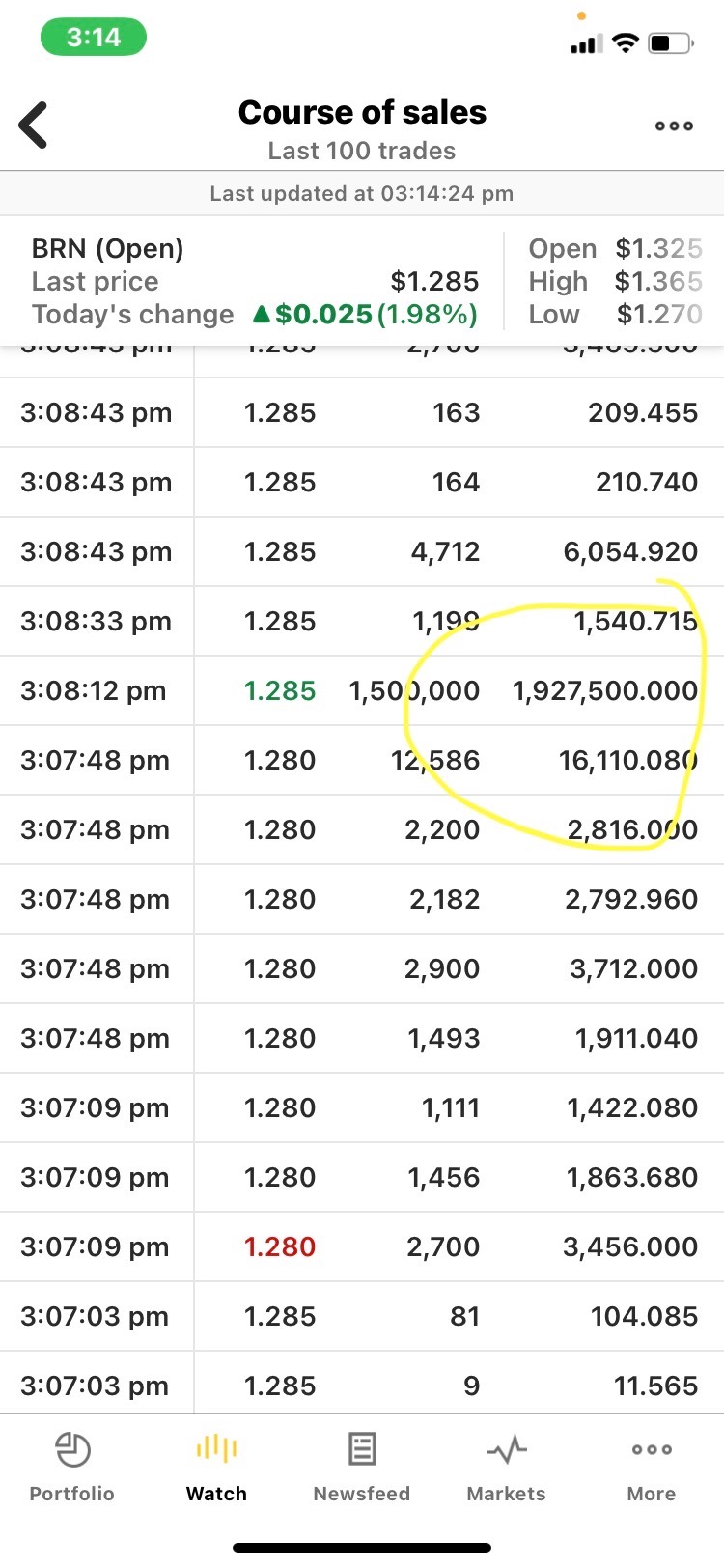Image resolution: width=724 pixels, height=1568 pixels.
Task: Open the Portfolio pie chart icon
Action: [72, 1449]
